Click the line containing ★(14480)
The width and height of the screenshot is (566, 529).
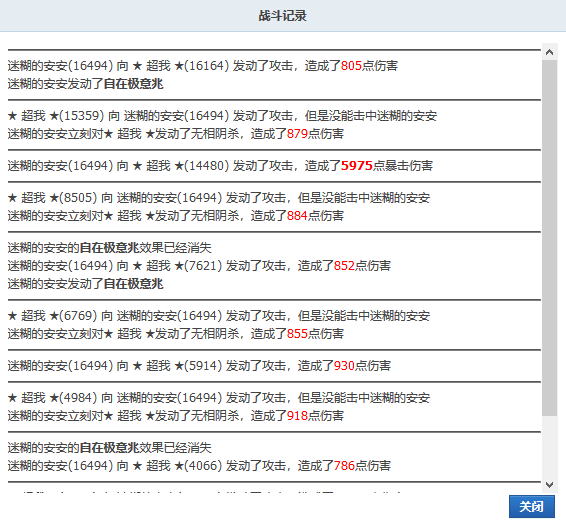click(220, 166)
